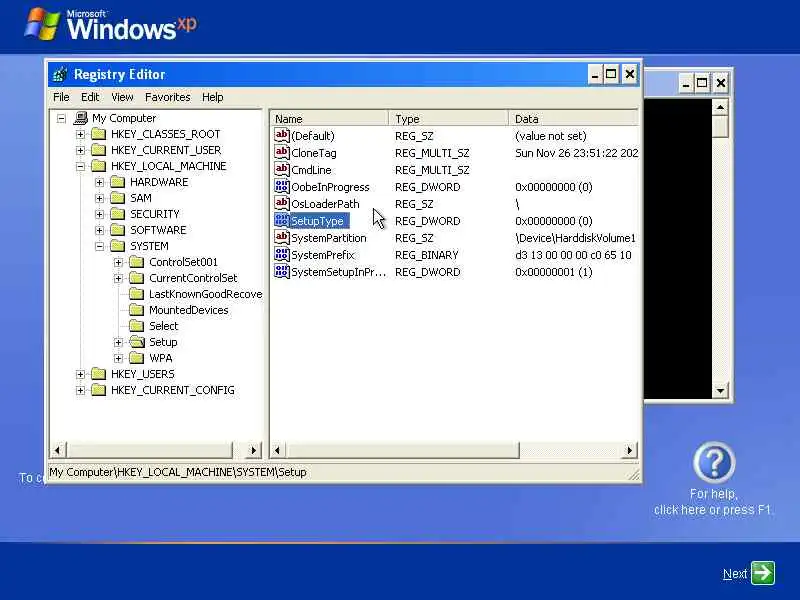The image size is (800, 600).
Task: Expand the Setup key subtree
Action: click(119, 342)
